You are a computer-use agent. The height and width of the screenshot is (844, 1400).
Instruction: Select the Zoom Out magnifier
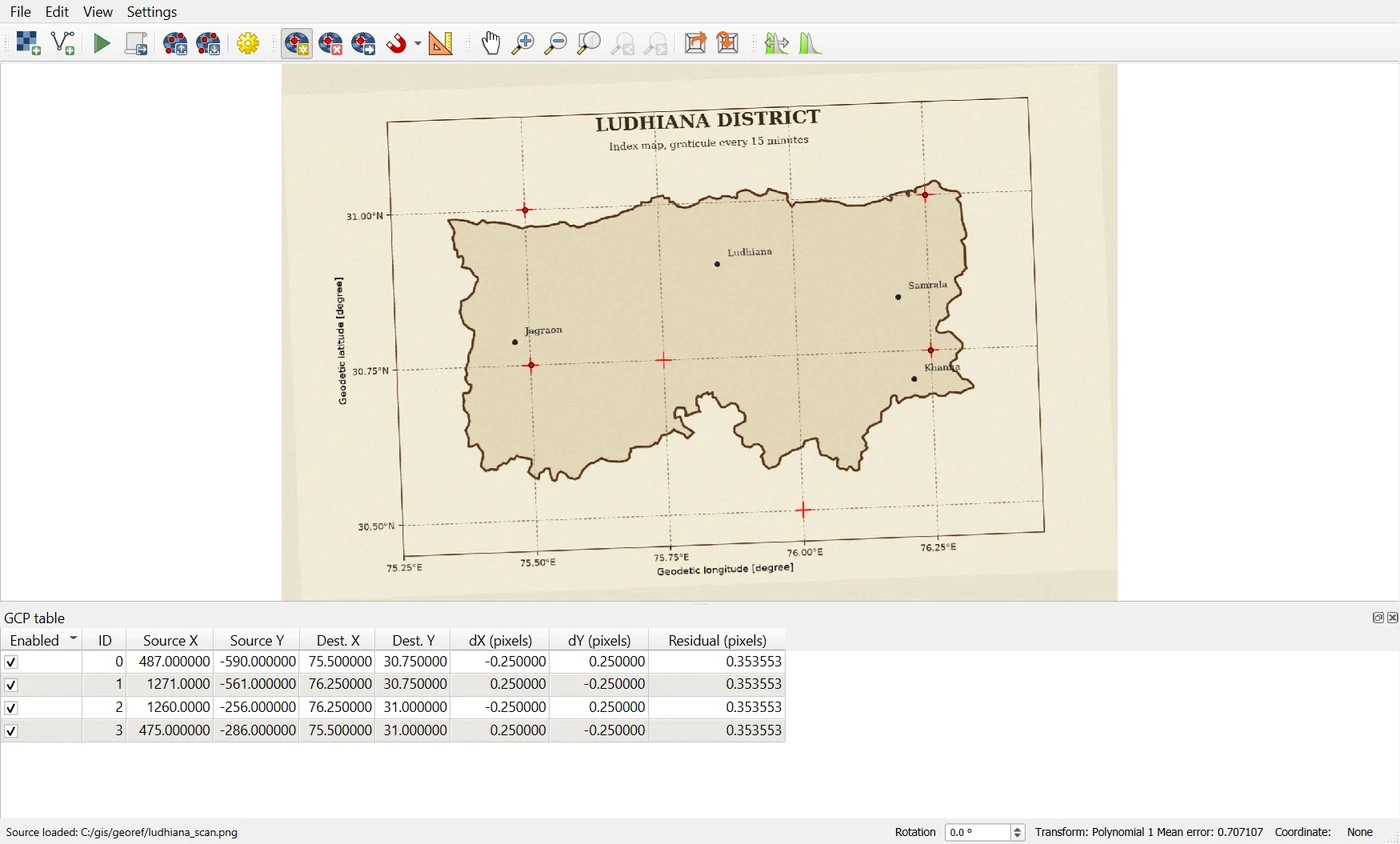(556, 43)
